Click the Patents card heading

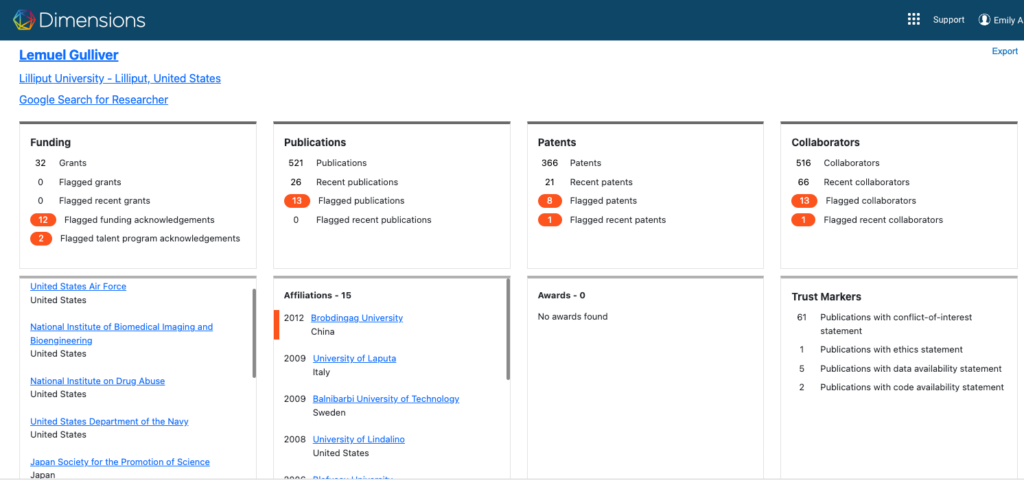(x=557, y=142)
